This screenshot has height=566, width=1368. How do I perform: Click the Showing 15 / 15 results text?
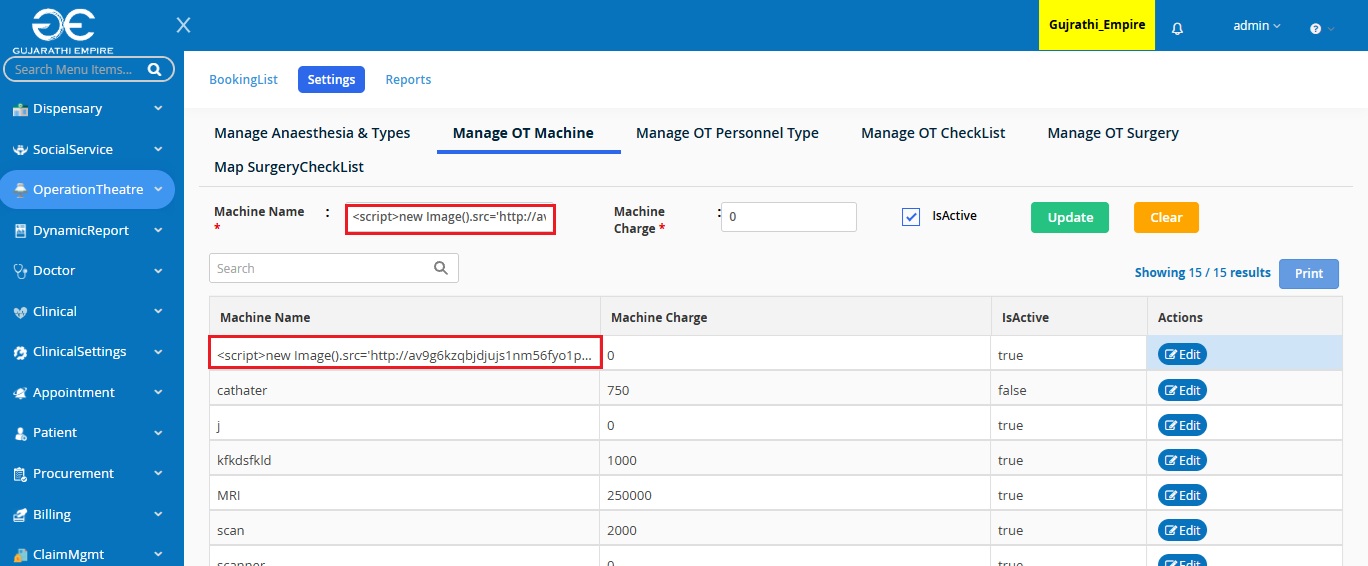[x=1203, y=272]
